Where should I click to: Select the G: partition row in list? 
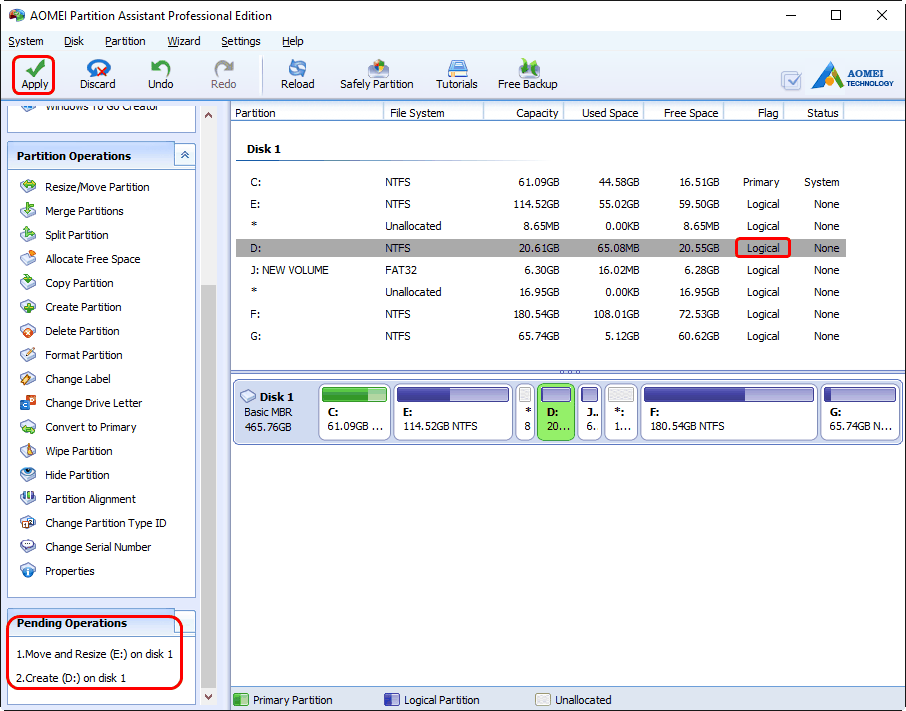point(541,336)
